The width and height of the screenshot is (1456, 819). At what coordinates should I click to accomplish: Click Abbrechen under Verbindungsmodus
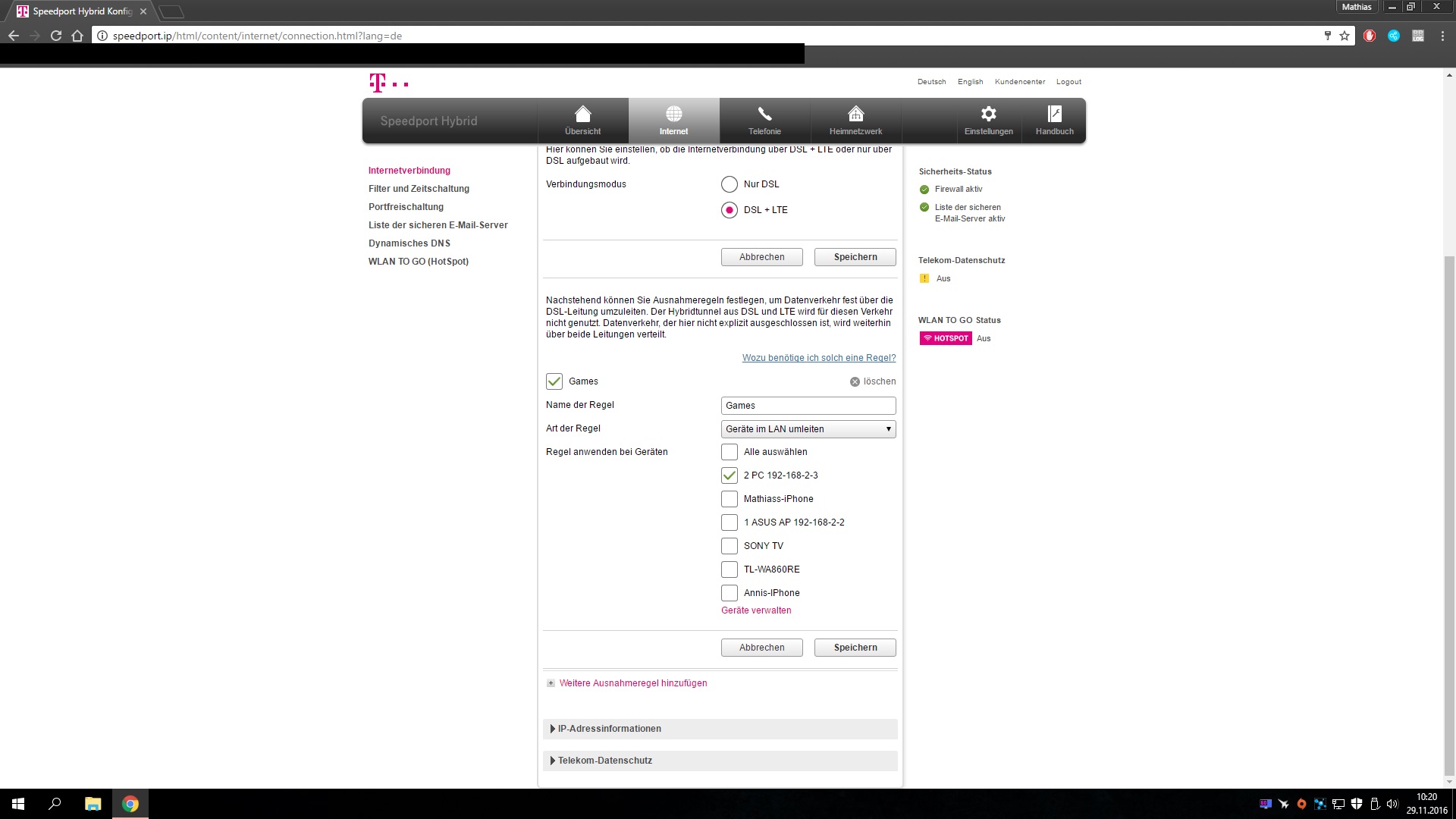coord(762,257)
